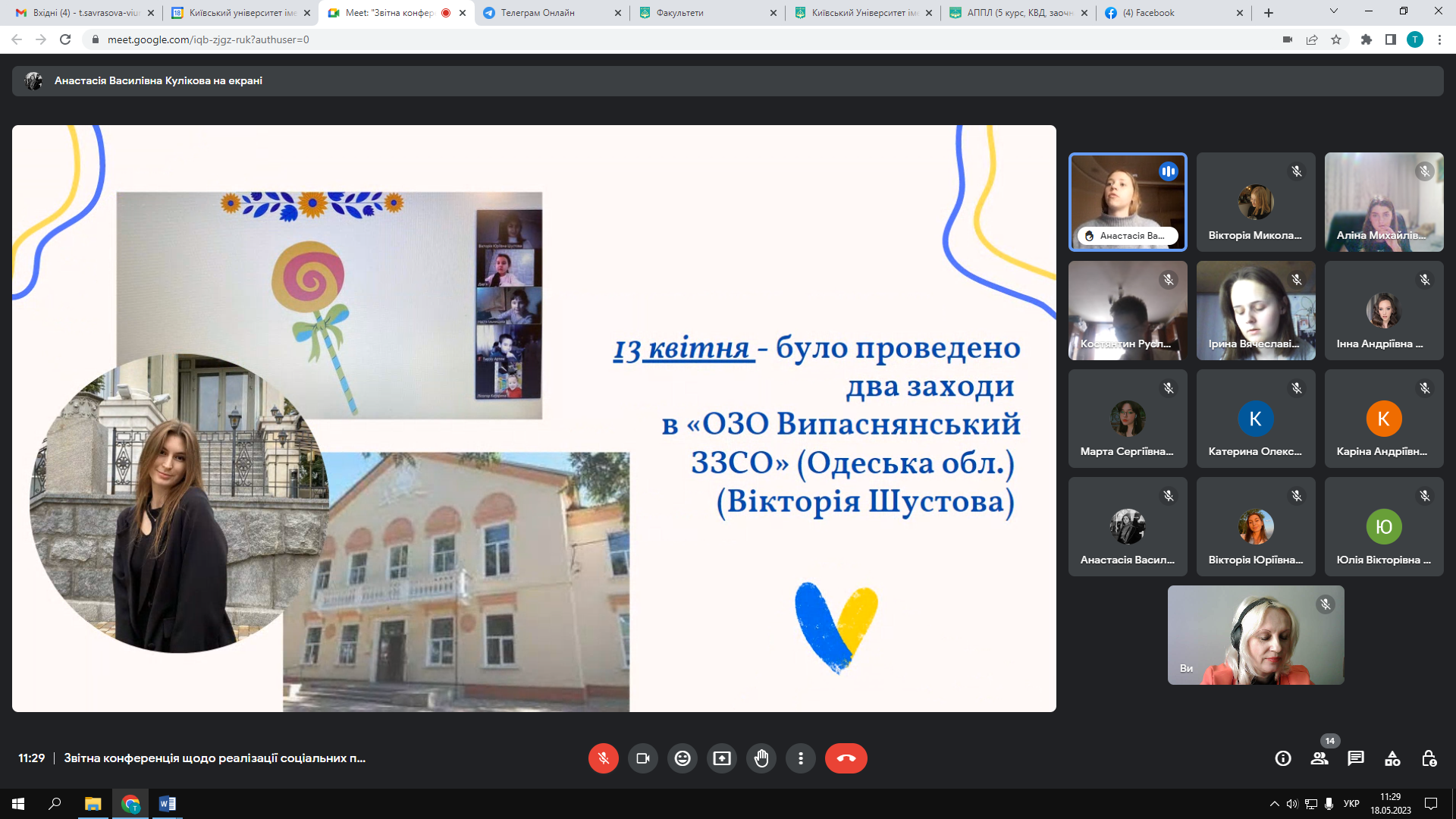Open the emoji reactions panel
1456x819 pixels.
click(x=682, y=758)
